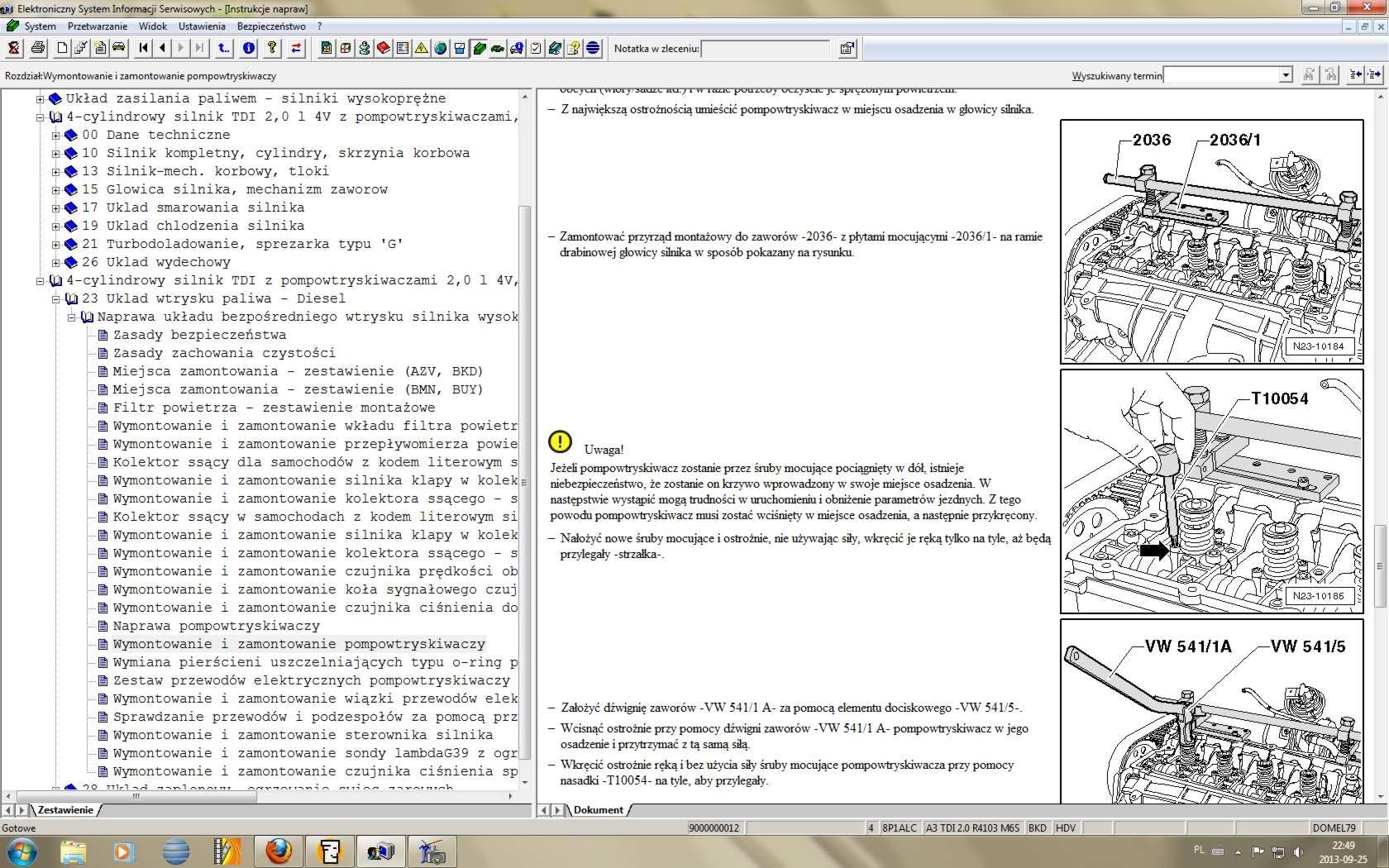The height and width of the screenshot is (868, 1389).
Task: Open 'Naprawa pompowtryskiwaczy' tree entry
Action: (x=216, y=626)
